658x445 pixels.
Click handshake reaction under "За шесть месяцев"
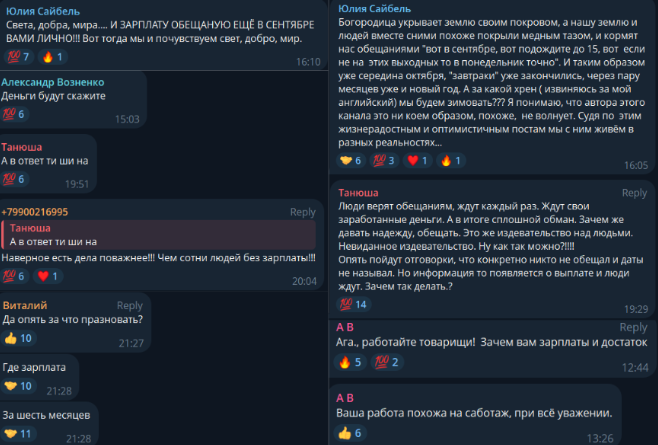[x=18, y=434]
